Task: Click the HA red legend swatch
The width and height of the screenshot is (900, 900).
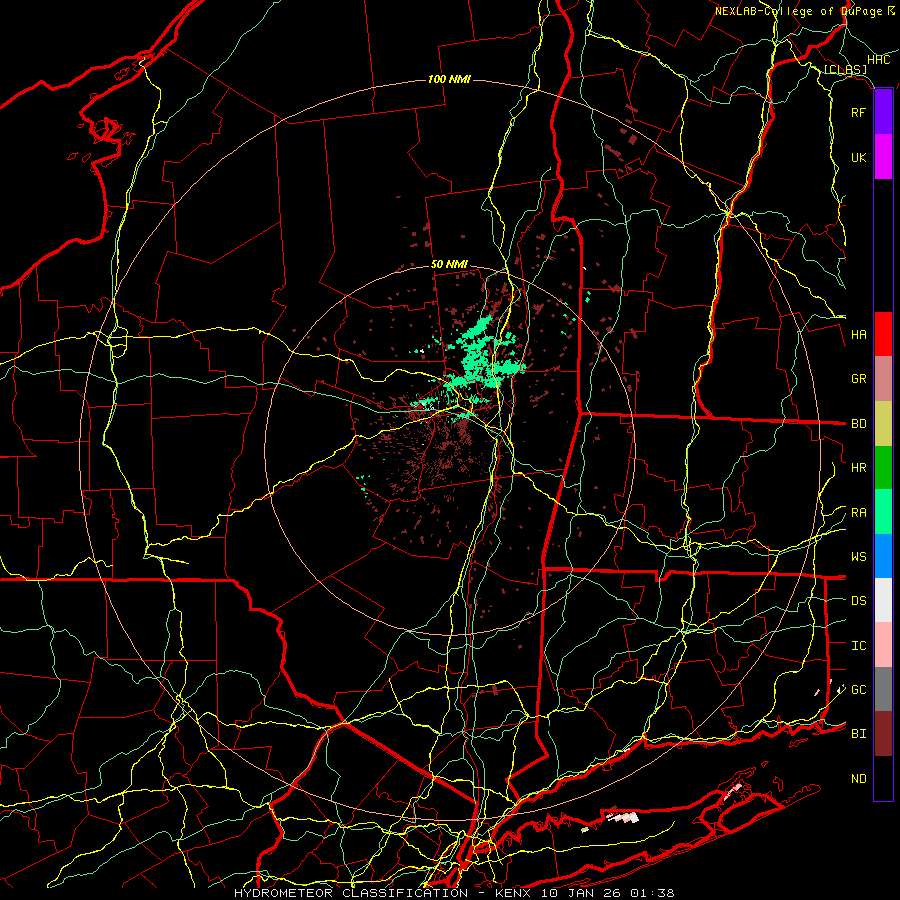Action: [x=883, y=334]
